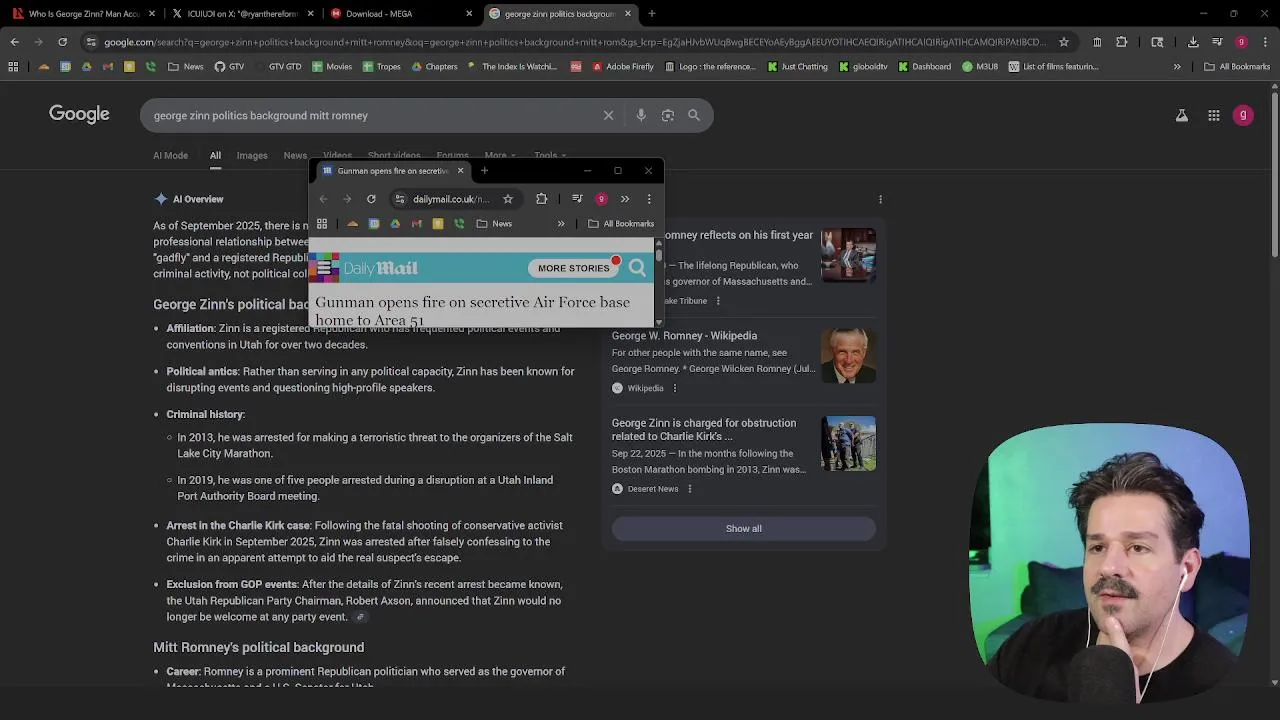The height and width of the screenshot is (720, 1280).
Task: Open George W. Romney portrait thumbnail
Action: pyautogui.click(x=848, y=355)
